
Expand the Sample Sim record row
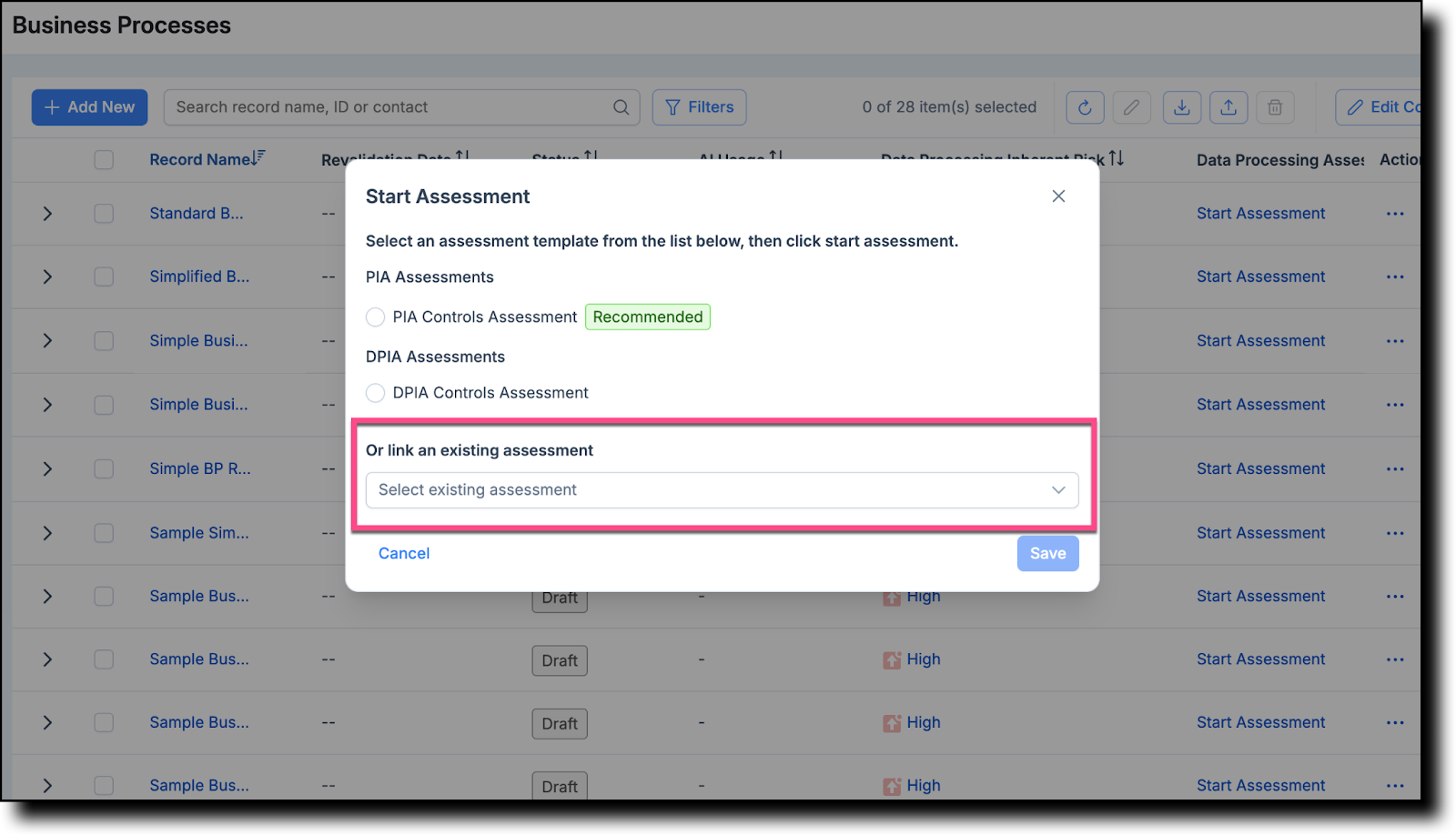click(47, 533)
